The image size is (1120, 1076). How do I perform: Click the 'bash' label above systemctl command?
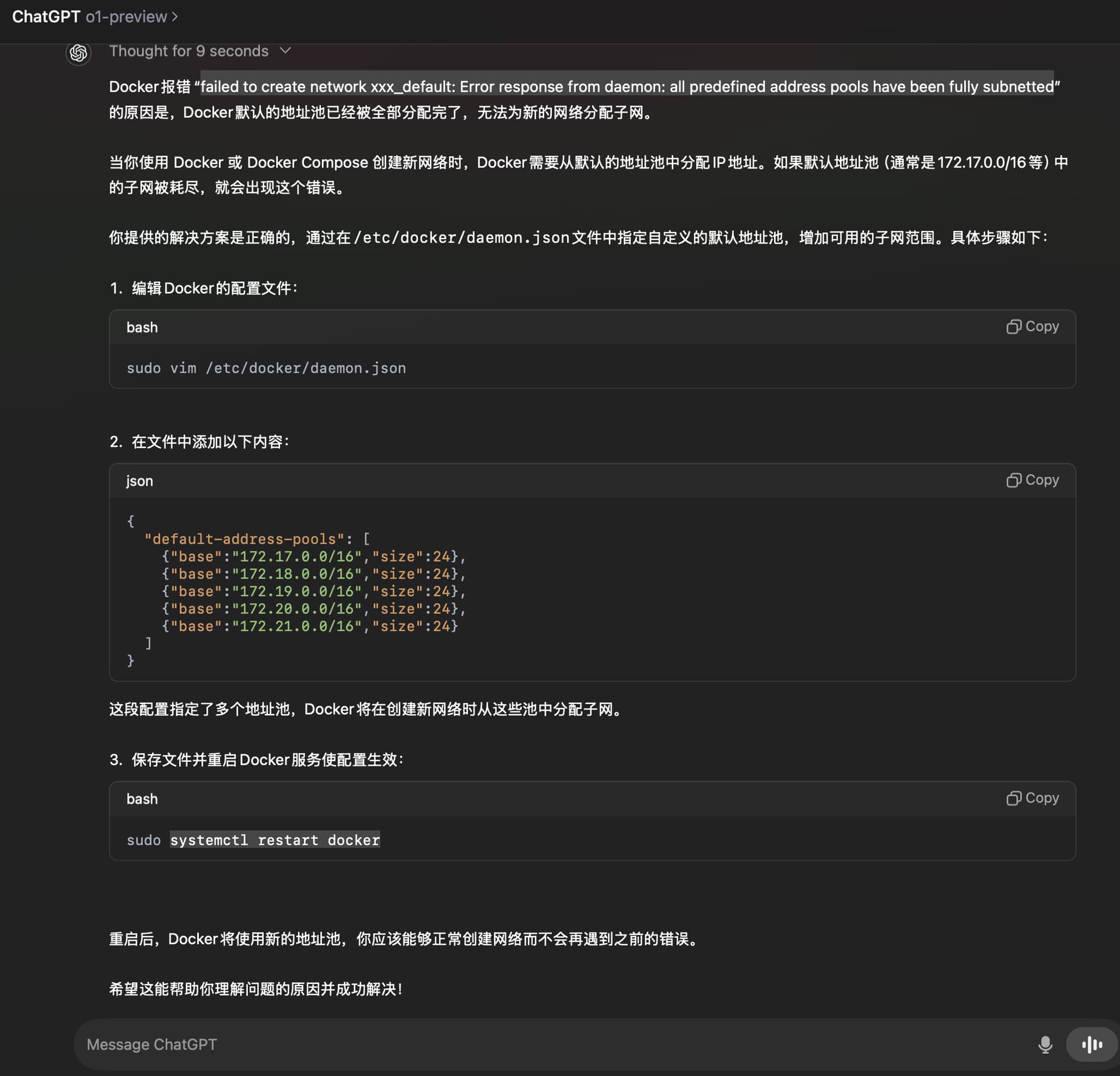click(142, 798)
